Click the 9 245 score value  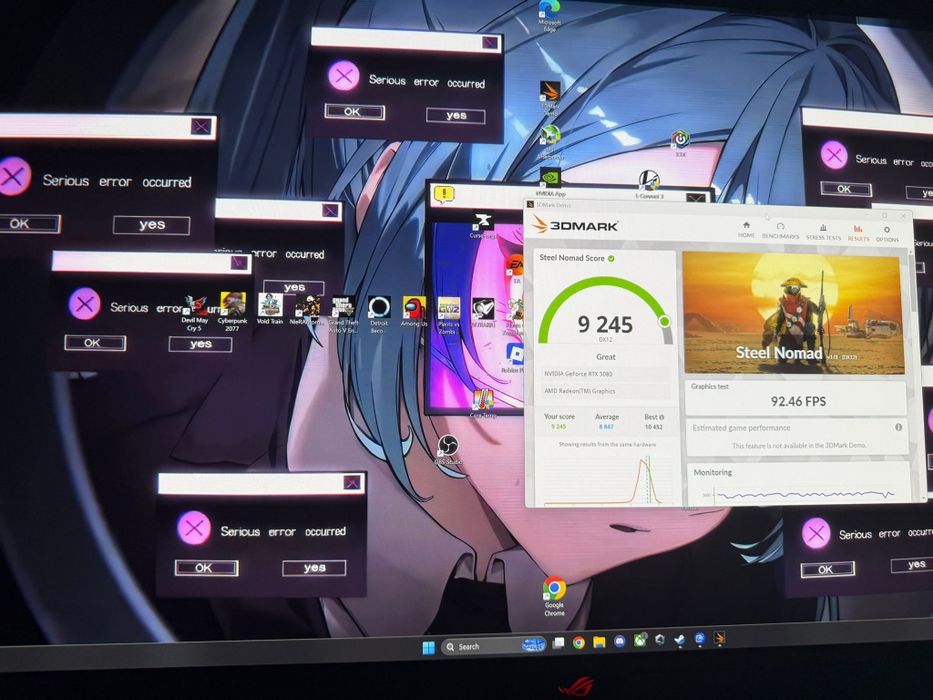tap(605, 324)
